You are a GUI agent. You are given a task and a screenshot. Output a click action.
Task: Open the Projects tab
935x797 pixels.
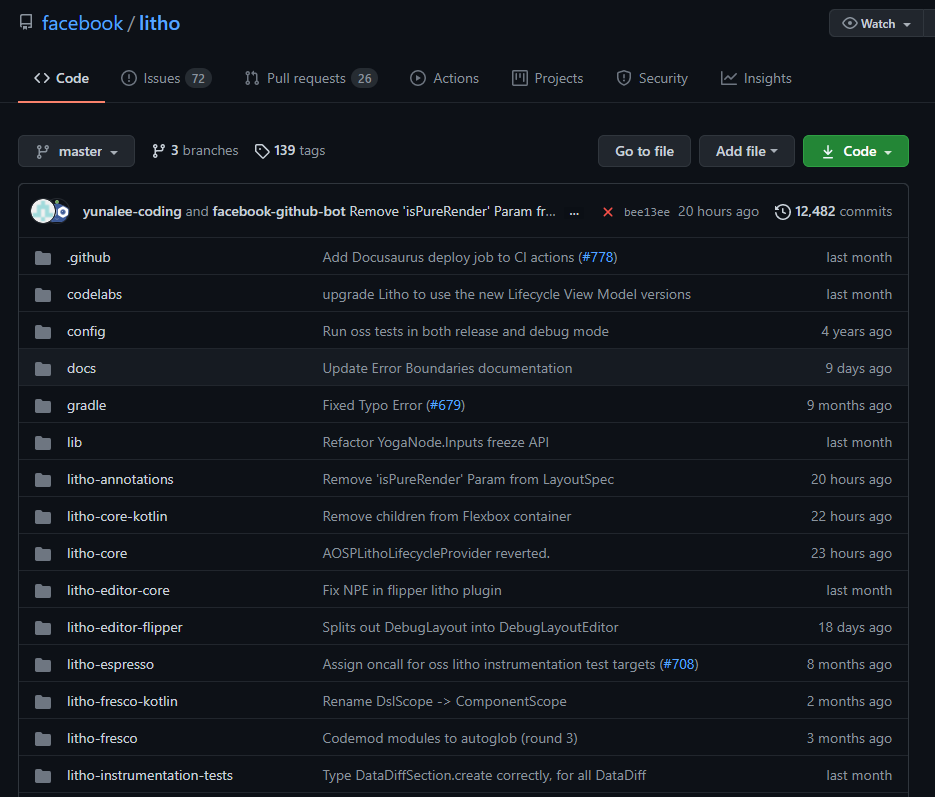(547, 78)
